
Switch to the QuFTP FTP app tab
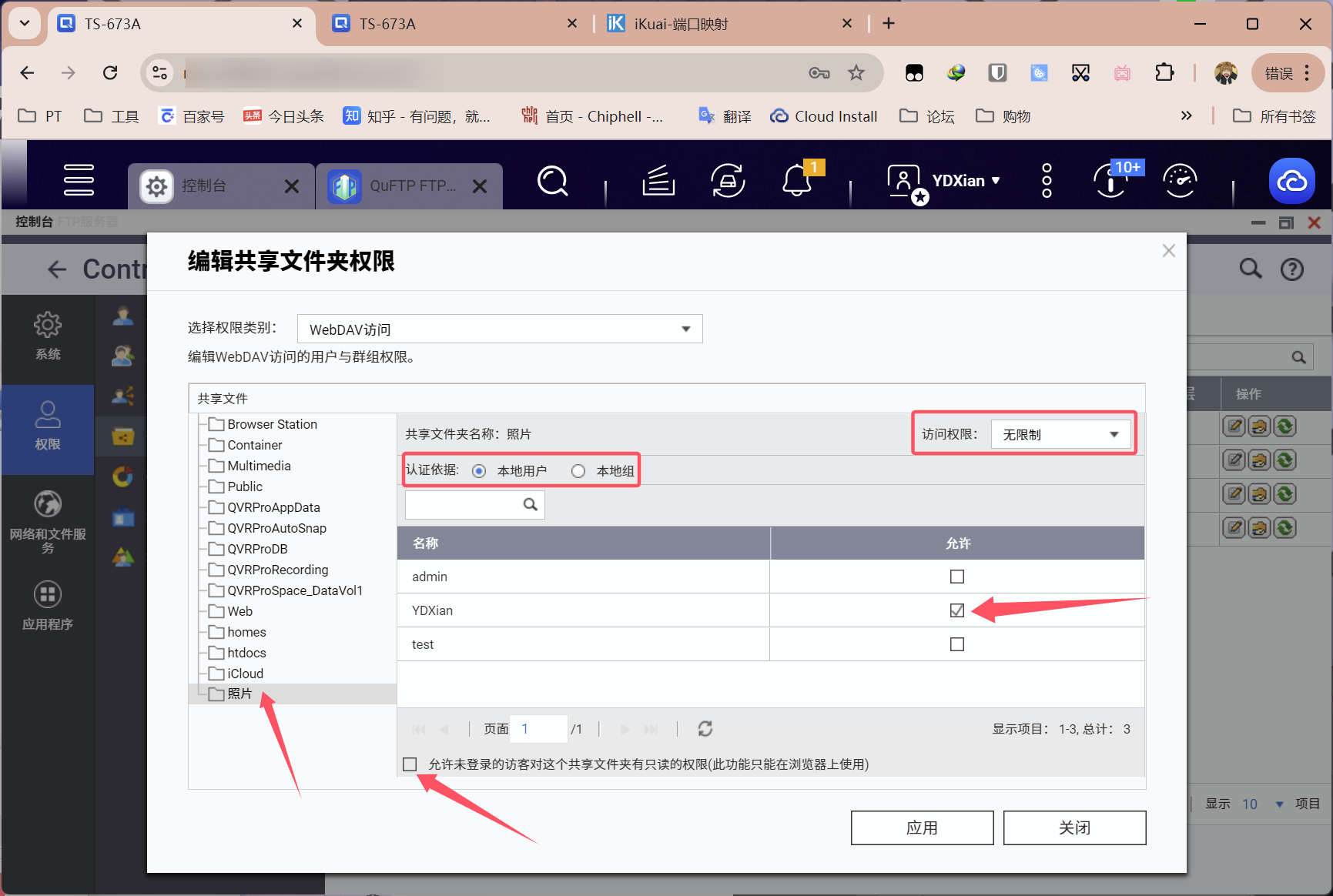[410, 186]
